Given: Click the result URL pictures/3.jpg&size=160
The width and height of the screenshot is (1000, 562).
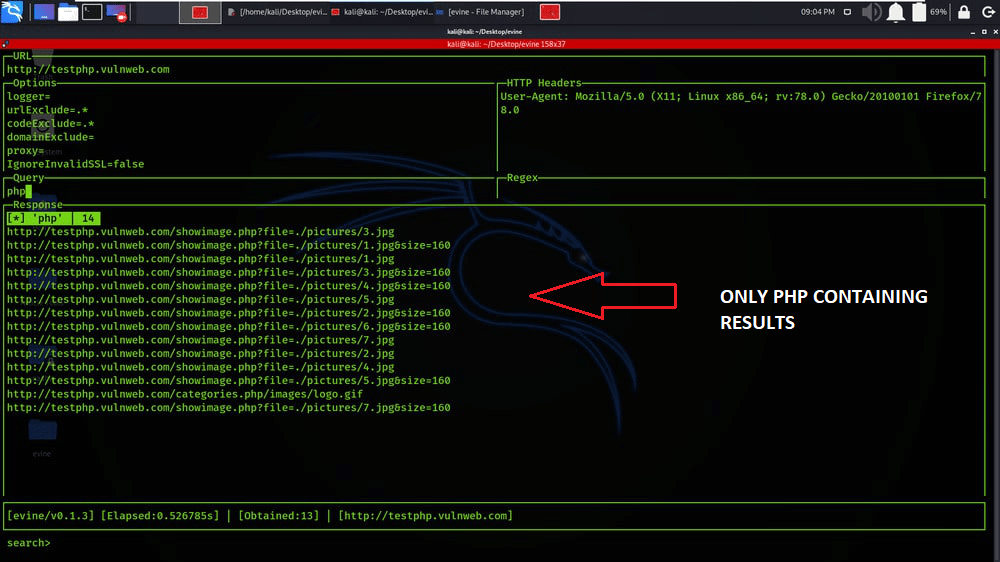Looking at the screenshot, I should [x=228, y=272].
